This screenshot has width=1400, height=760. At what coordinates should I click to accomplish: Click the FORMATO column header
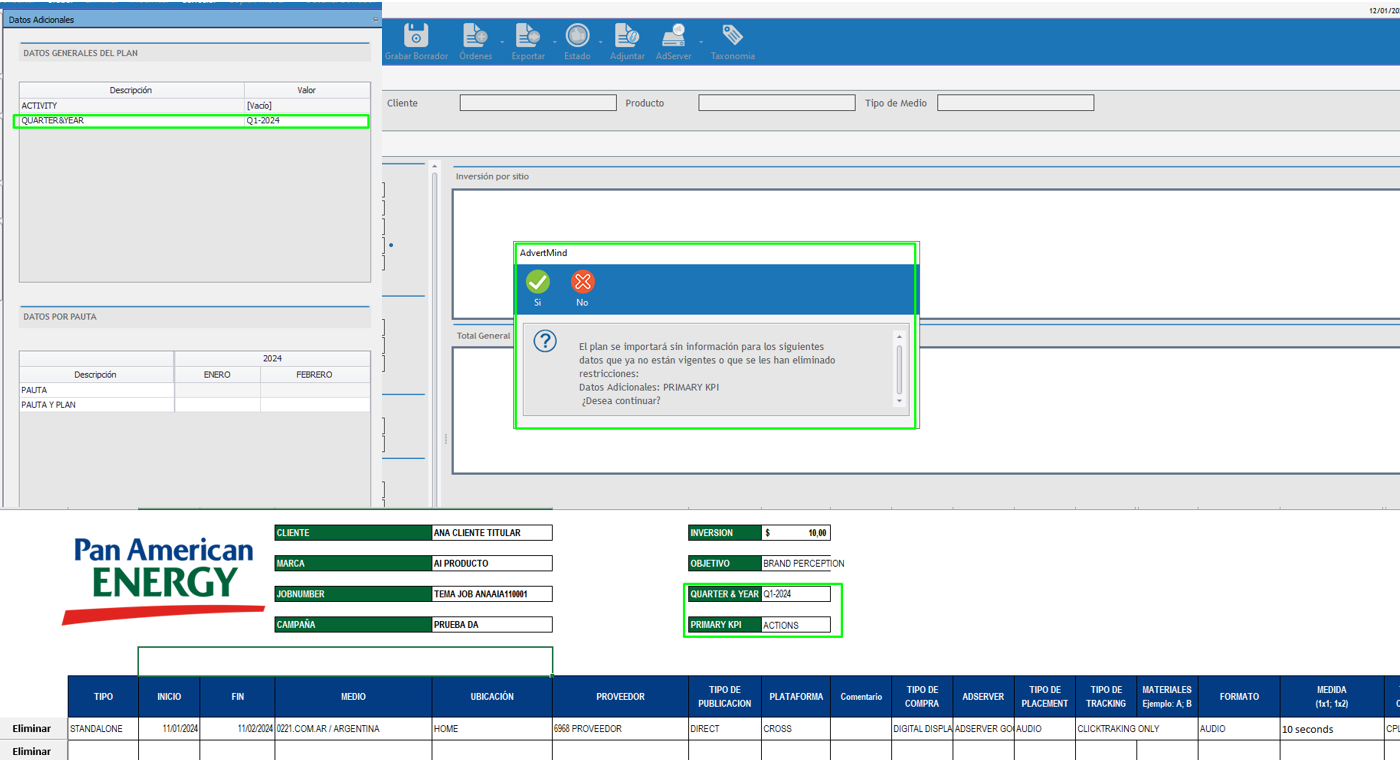point(1239,697)
